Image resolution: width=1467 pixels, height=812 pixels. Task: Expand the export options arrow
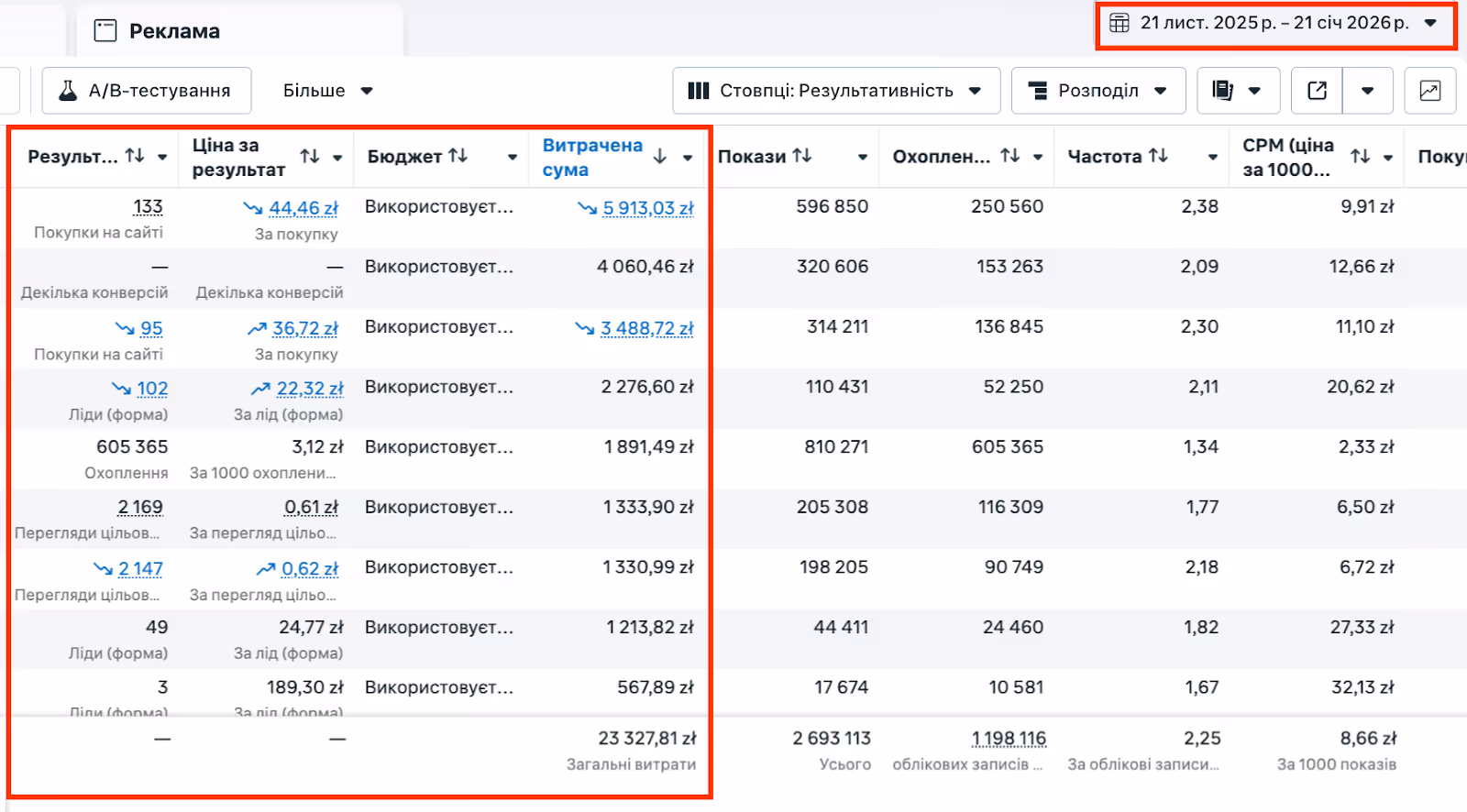coord(1368,91)
